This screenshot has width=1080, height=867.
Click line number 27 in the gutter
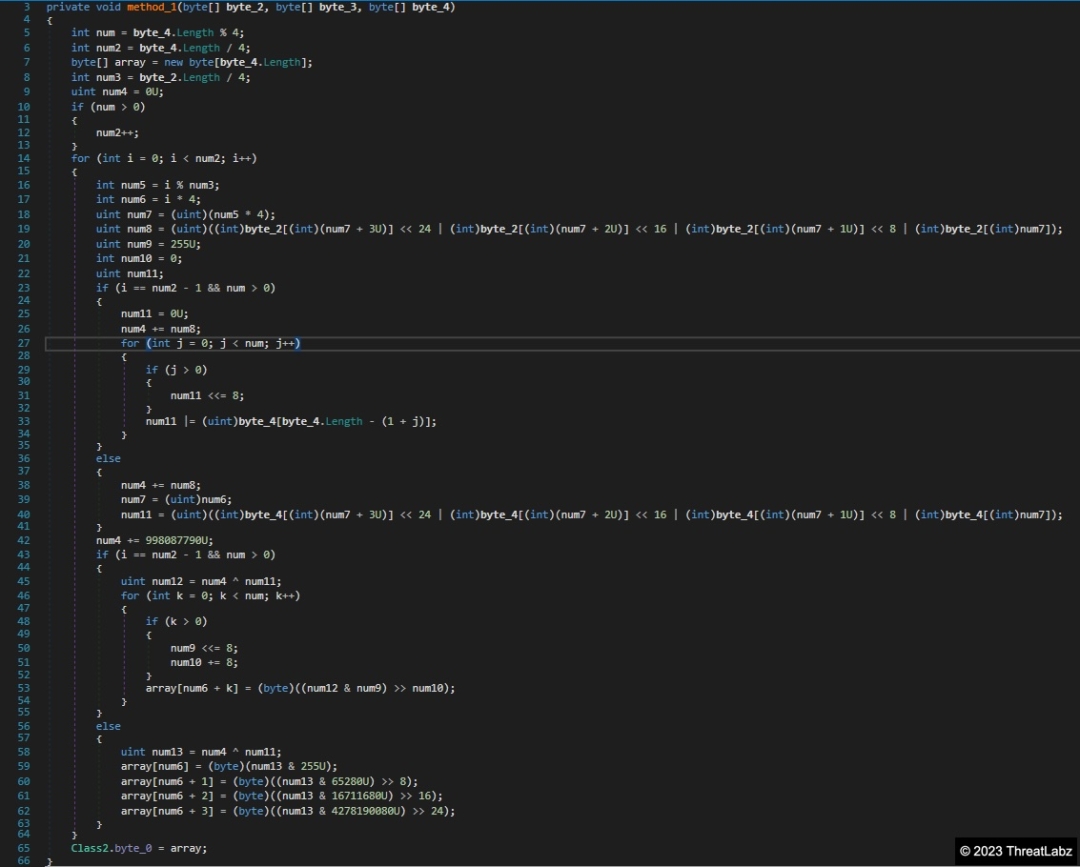24,343
